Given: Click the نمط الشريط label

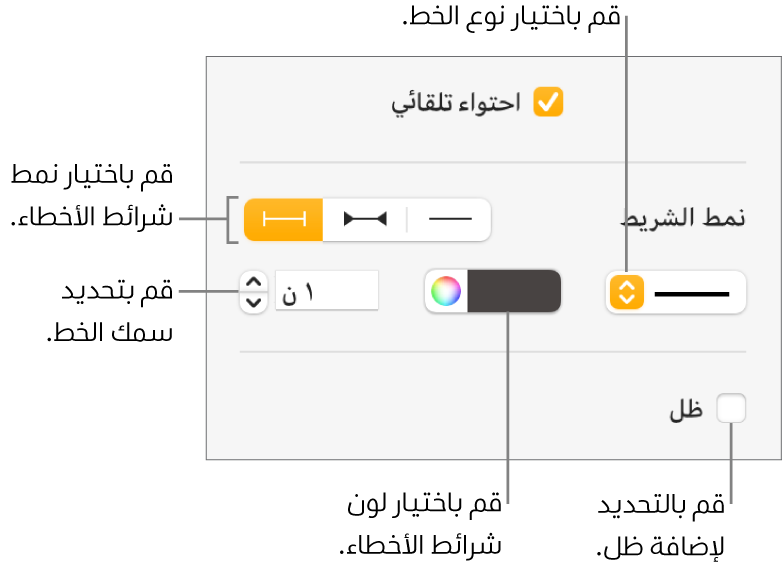Looking at the screenshot, I should click(696, 219).
